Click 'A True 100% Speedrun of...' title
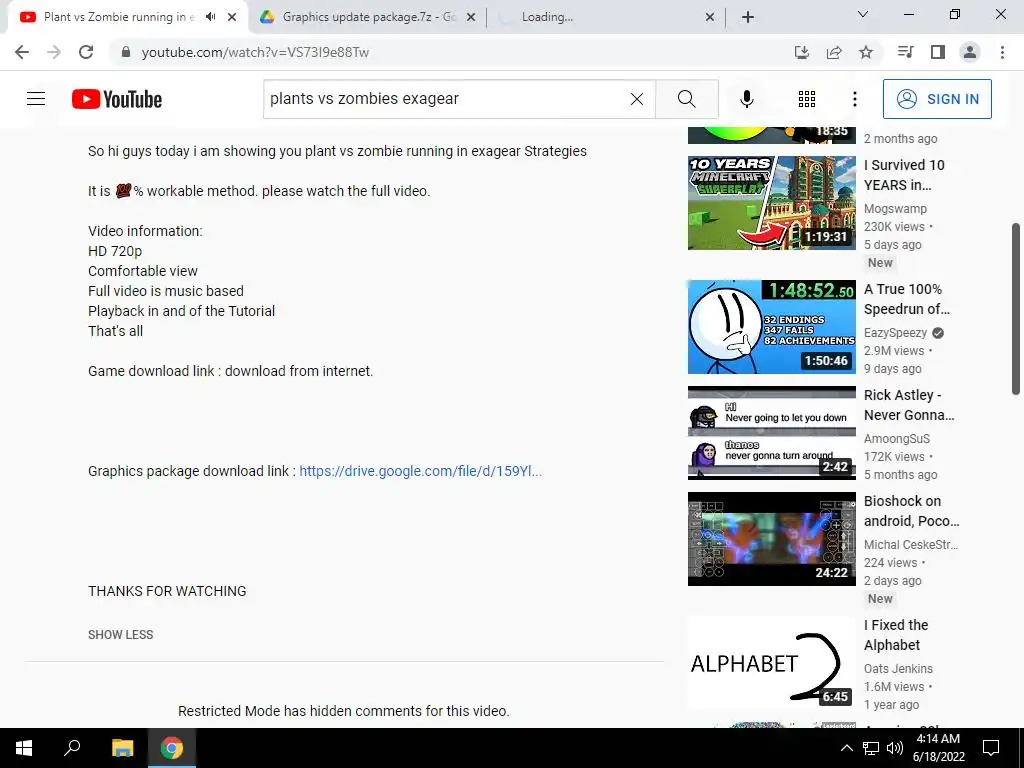This screenshot has width=1024, height=768. (x=907, y=299)
